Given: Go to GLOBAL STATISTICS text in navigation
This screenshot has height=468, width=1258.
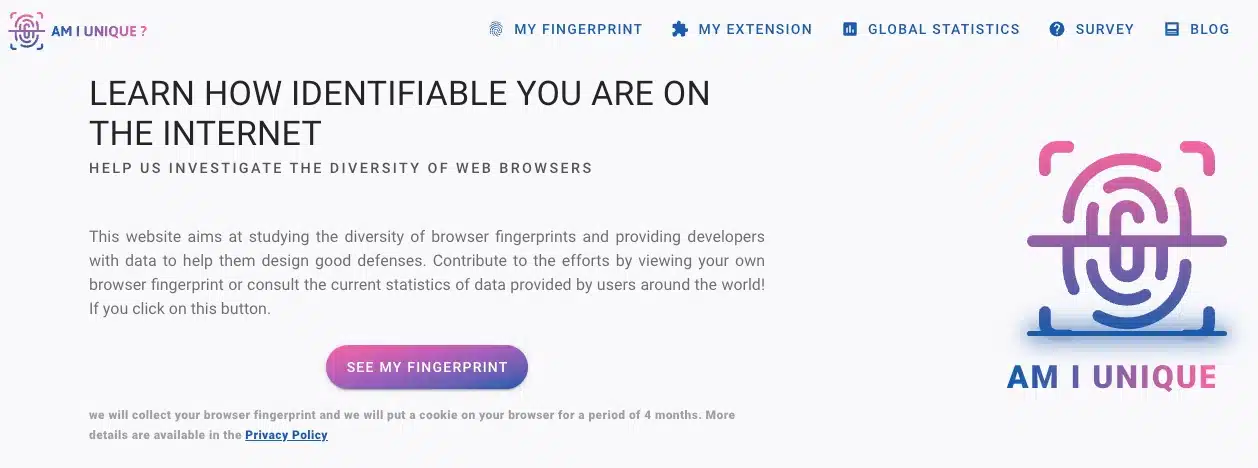Looking at the screenshot, I should tap(944, 30).
